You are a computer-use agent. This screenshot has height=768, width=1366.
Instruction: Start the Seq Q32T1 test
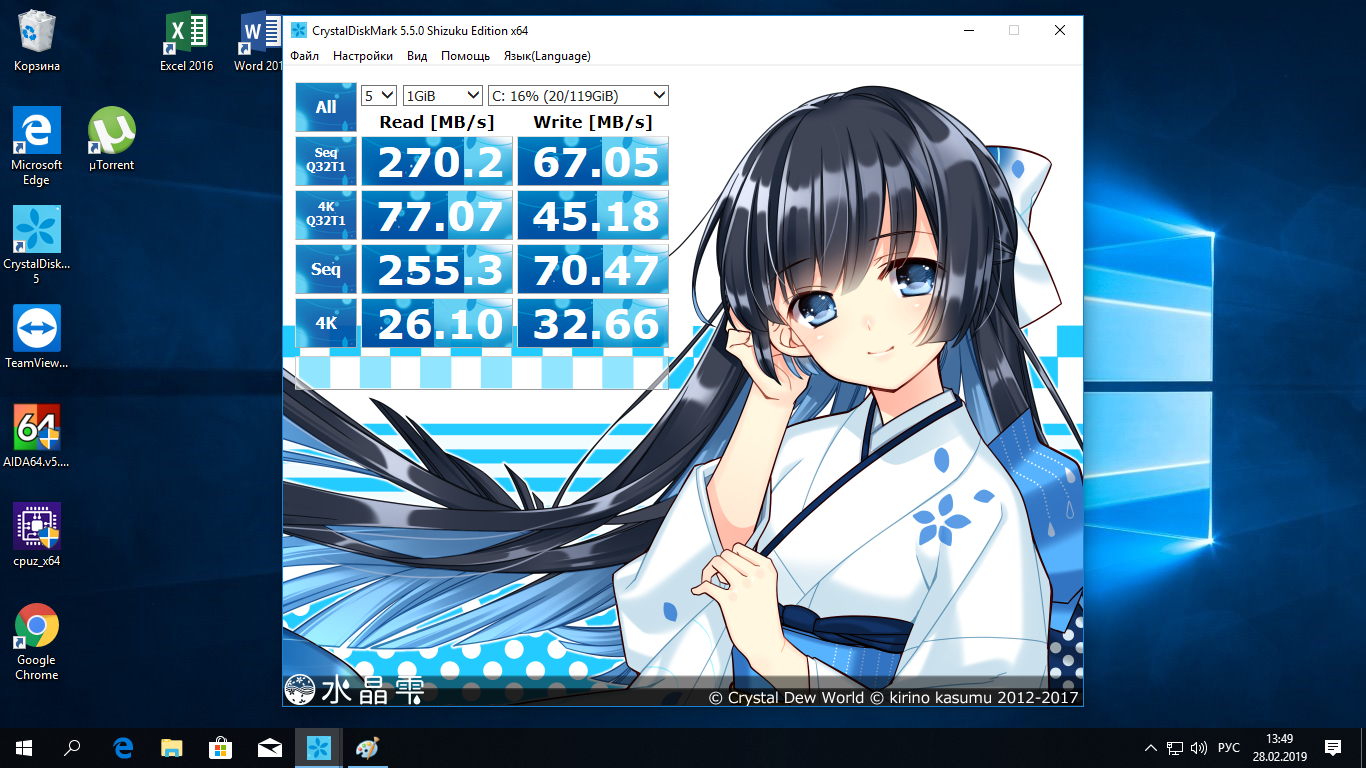[x=326, y=161]
